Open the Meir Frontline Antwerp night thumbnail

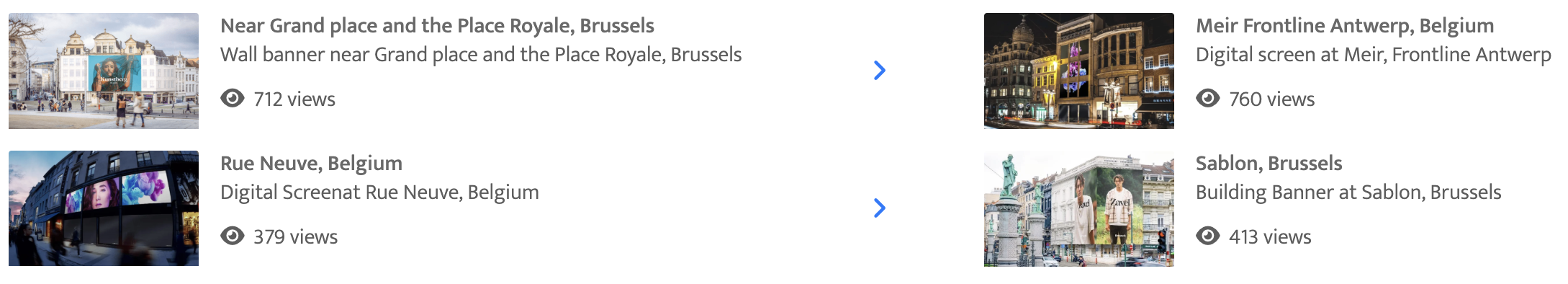pyautogui.click(x=1079, y=71)
